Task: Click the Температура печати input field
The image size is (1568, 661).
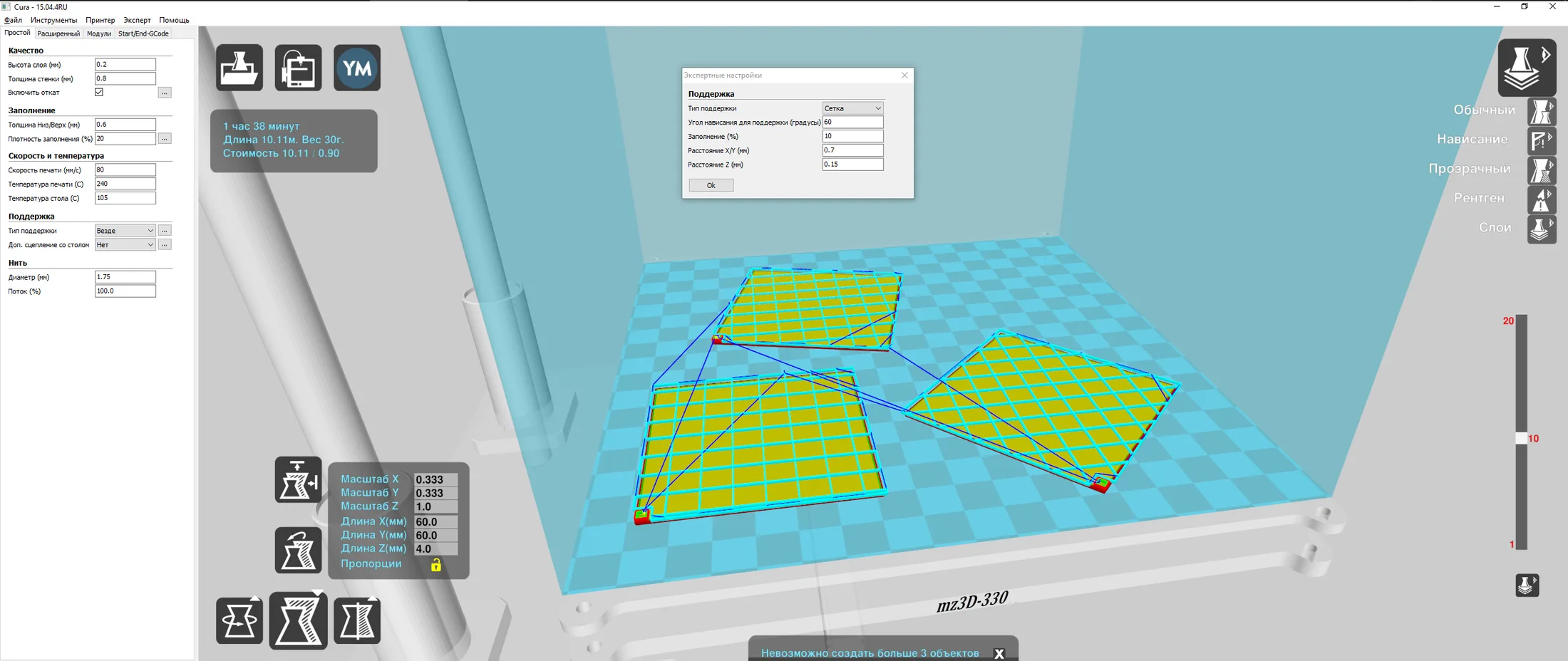Action: pyautogui.click(x=125, y=184)
